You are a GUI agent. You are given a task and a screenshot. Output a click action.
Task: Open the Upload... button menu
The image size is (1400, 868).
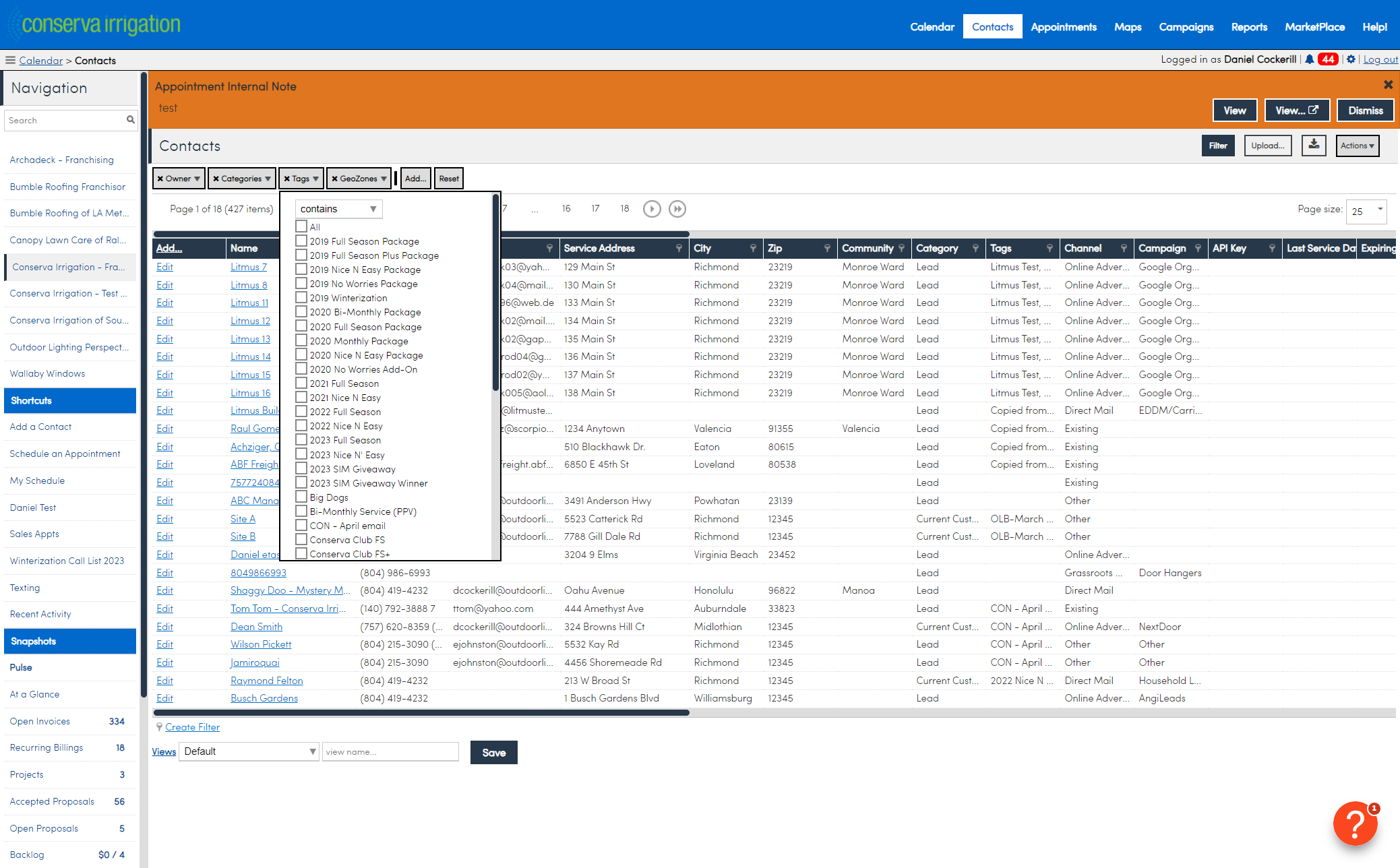click(x=1268, y=146)
